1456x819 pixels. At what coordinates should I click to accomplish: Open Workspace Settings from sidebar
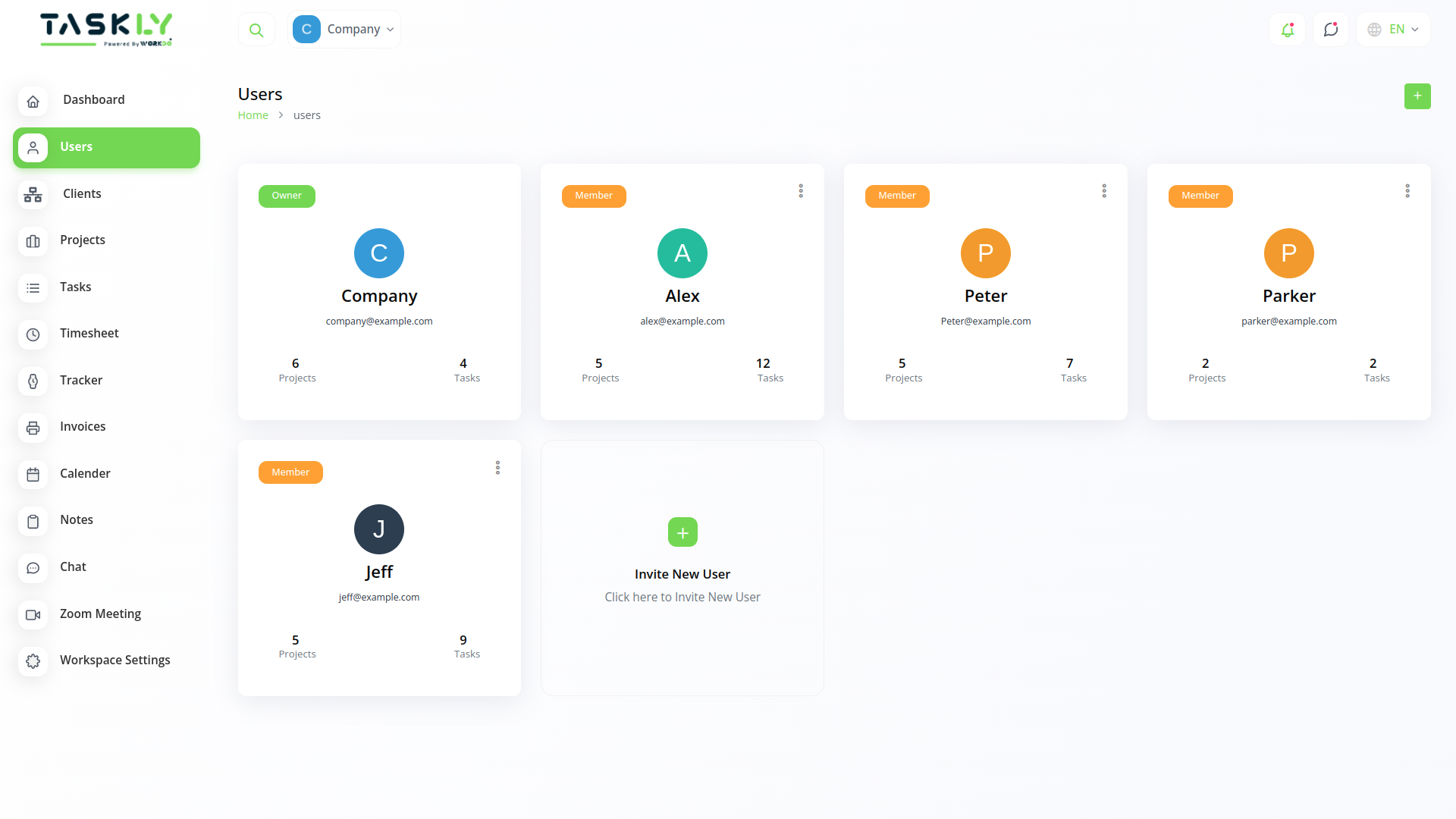[x=33, y=661]
